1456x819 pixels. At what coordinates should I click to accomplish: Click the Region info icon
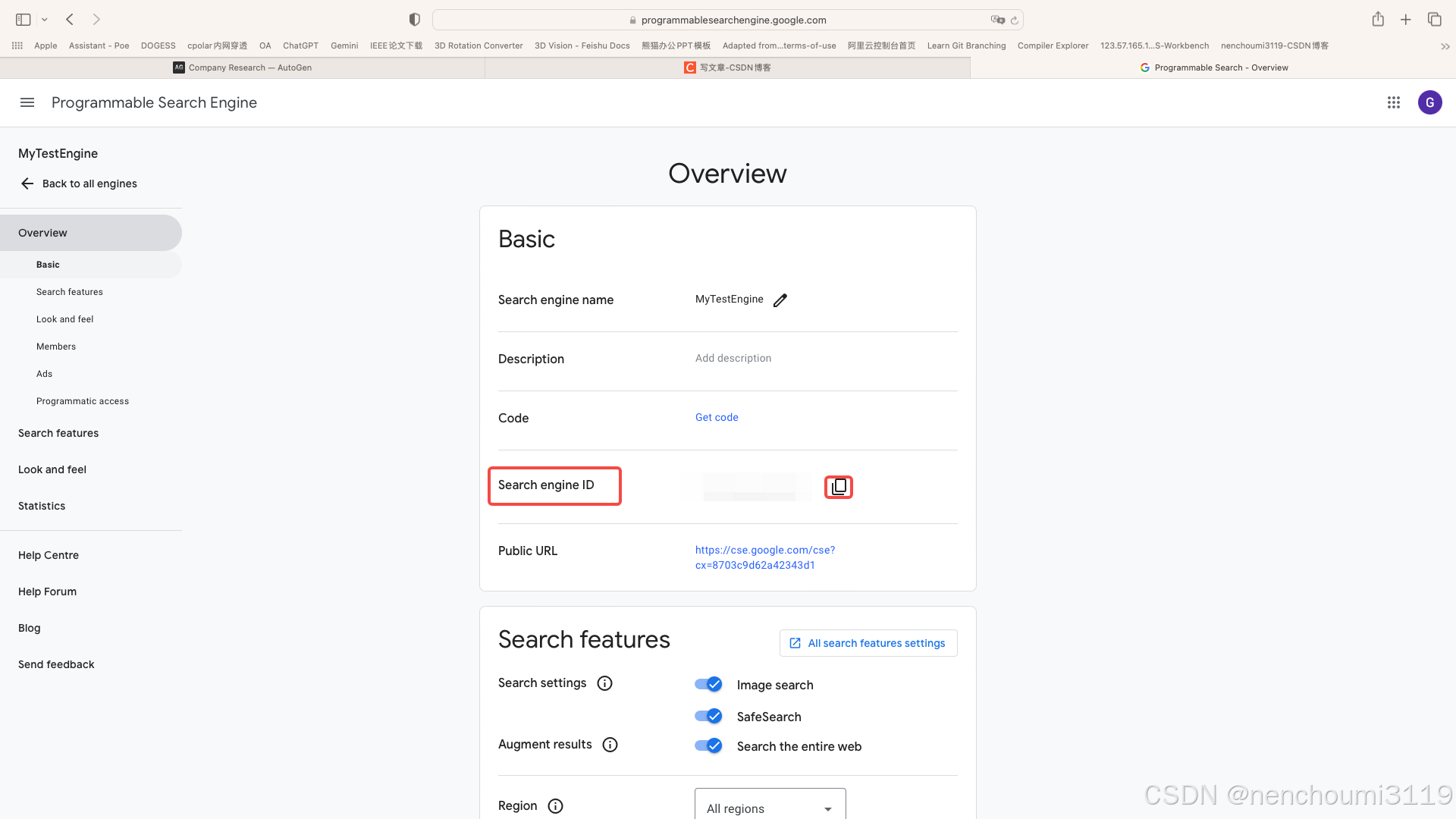pos(555,806)
